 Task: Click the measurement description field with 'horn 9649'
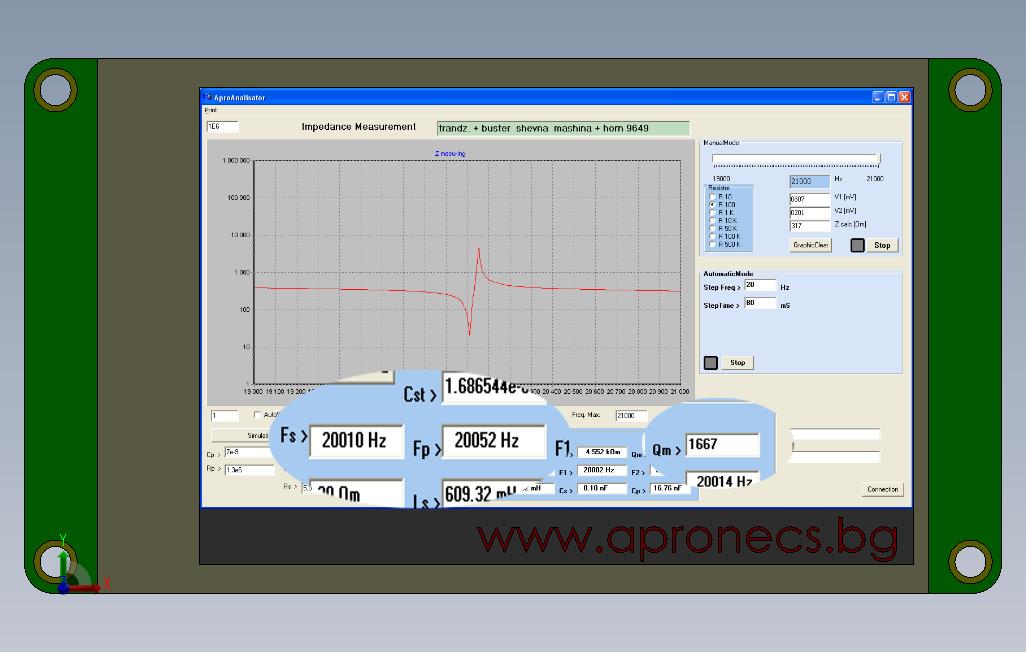coord(563,128)
